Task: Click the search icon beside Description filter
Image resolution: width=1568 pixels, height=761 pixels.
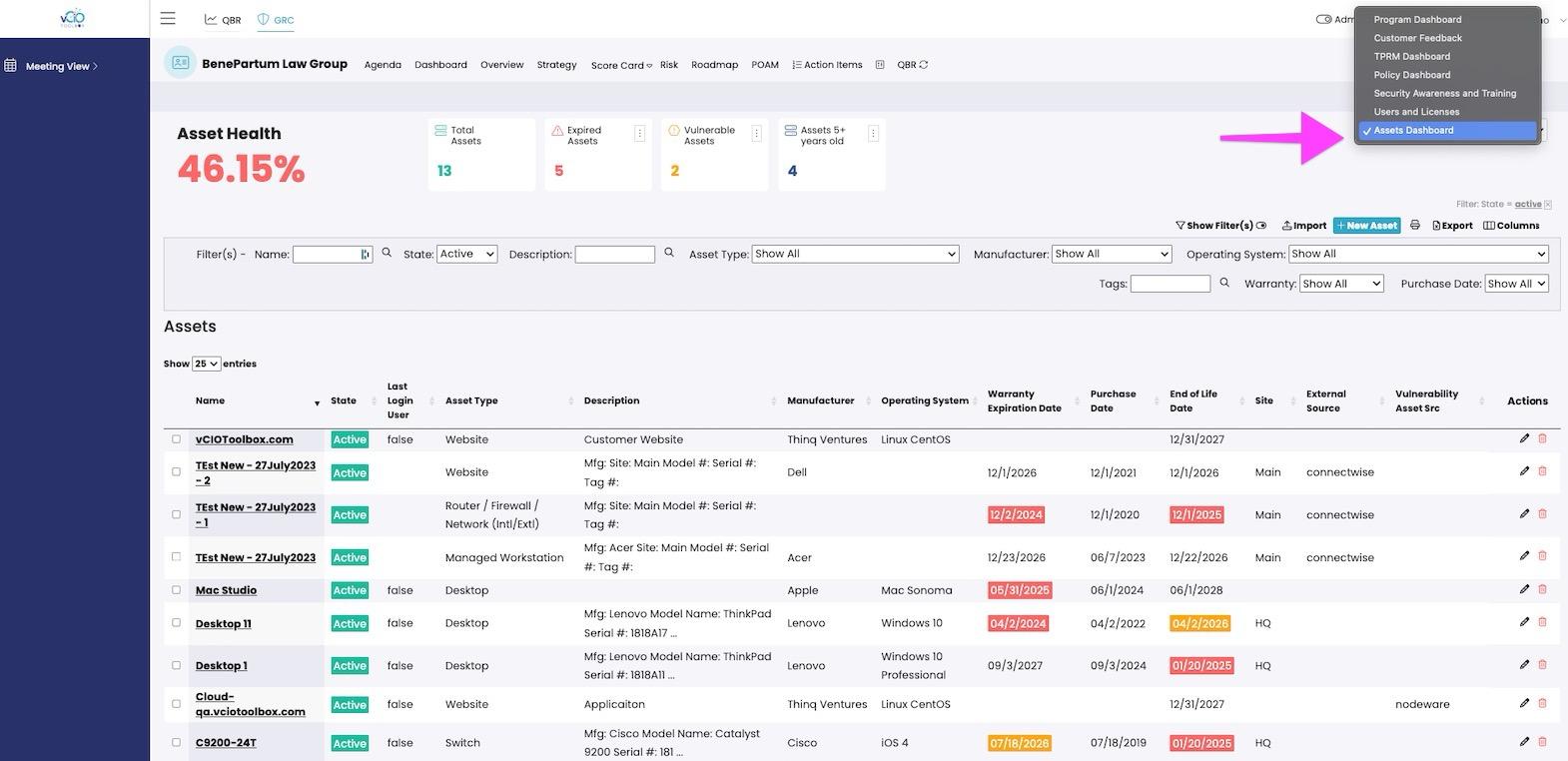Action: pyautogui.click(x=669, y=254)
